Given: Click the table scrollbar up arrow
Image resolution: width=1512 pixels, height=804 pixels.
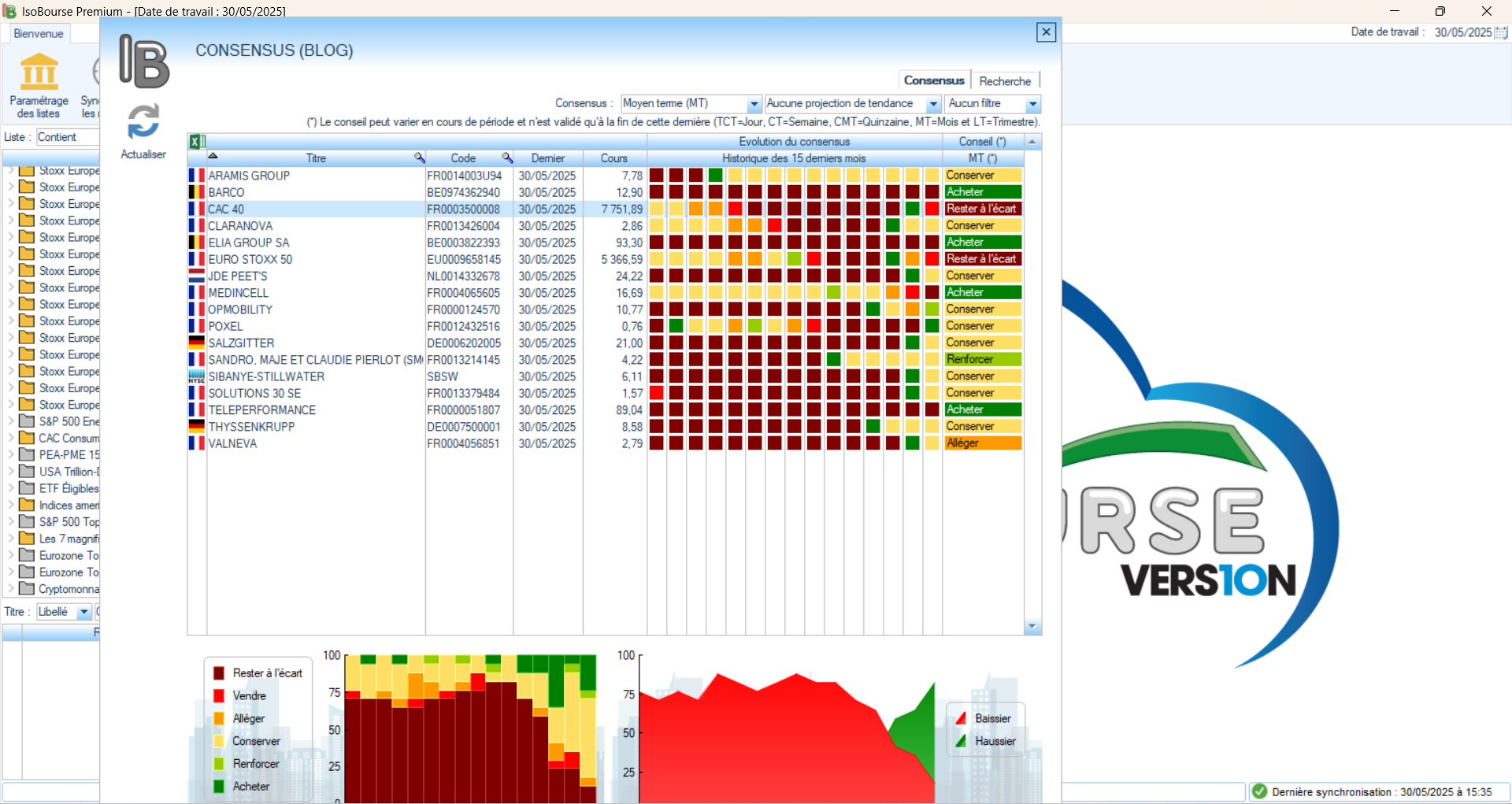Looking at the screenshot, I should 1032,142.
